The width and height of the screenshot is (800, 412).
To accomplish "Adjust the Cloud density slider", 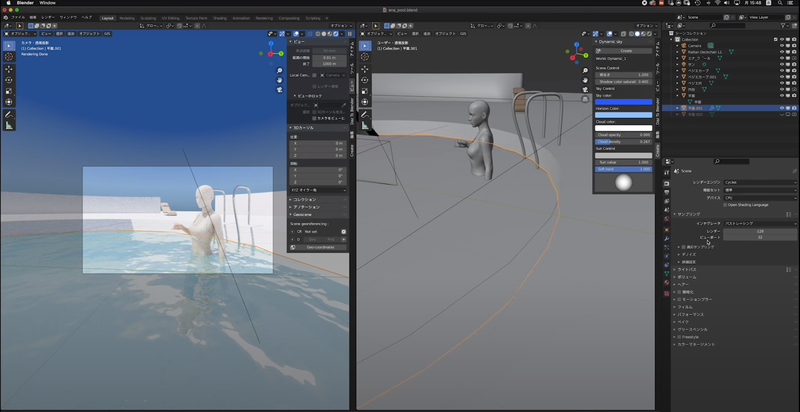I will 623,142.
